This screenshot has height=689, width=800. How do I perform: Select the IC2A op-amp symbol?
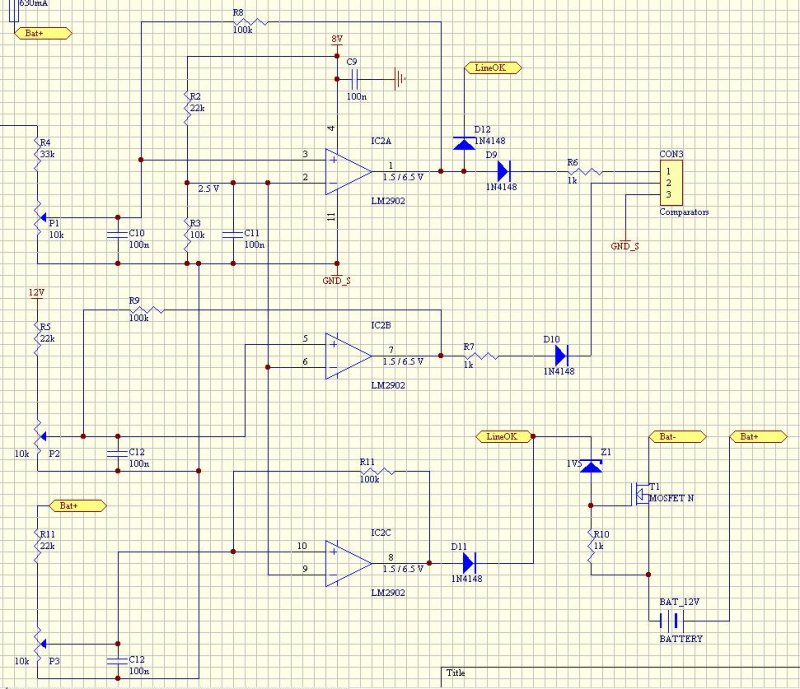[x=348, y=172]
